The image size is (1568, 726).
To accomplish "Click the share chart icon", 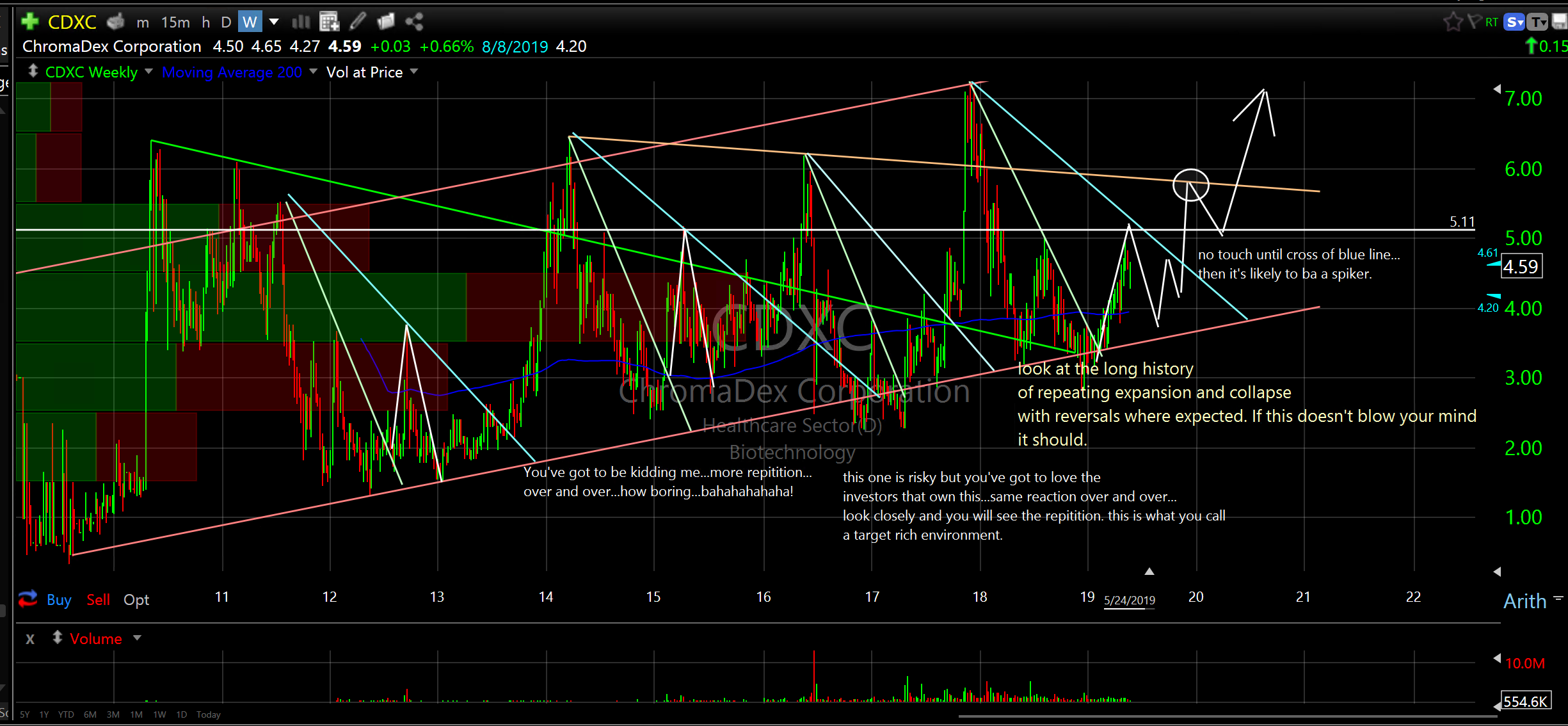I will click(414, 22).
